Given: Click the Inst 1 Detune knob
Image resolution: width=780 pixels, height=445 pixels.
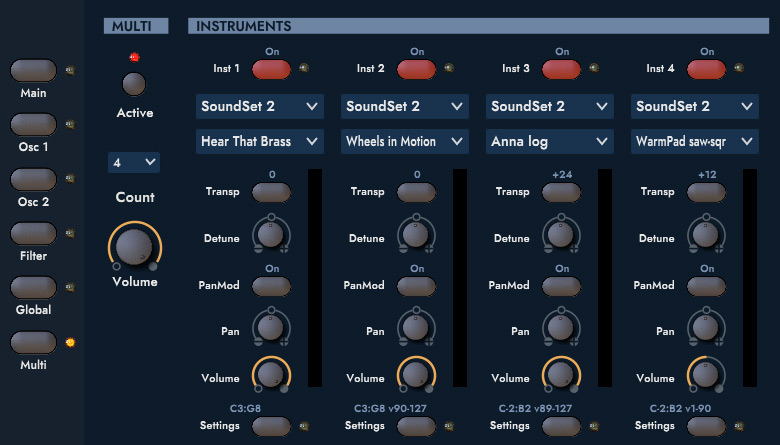Looking at the screenshot, I should (271, 235).
